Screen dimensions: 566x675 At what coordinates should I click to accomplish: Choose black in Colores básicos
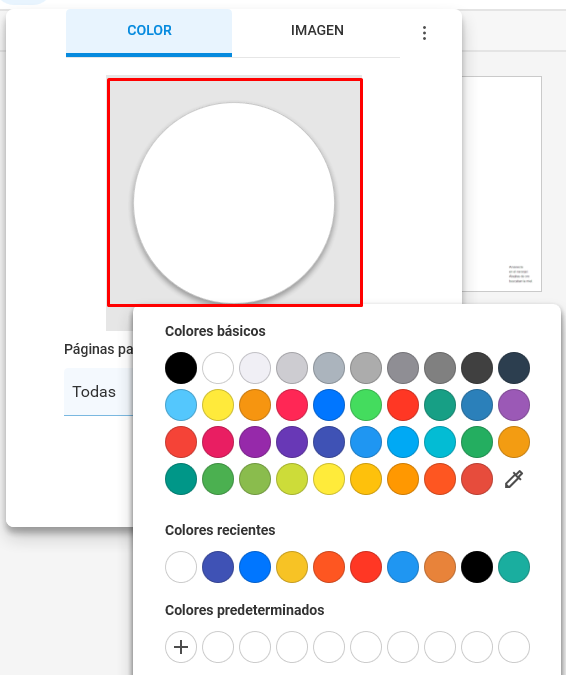tap(181, 368)
